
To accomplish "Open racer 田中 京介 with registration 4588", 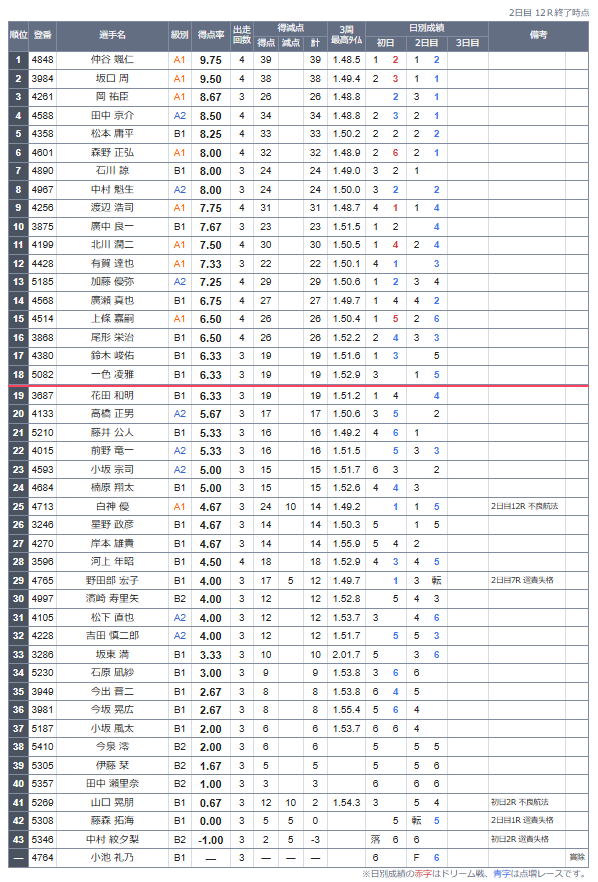I will coord(113,115).
